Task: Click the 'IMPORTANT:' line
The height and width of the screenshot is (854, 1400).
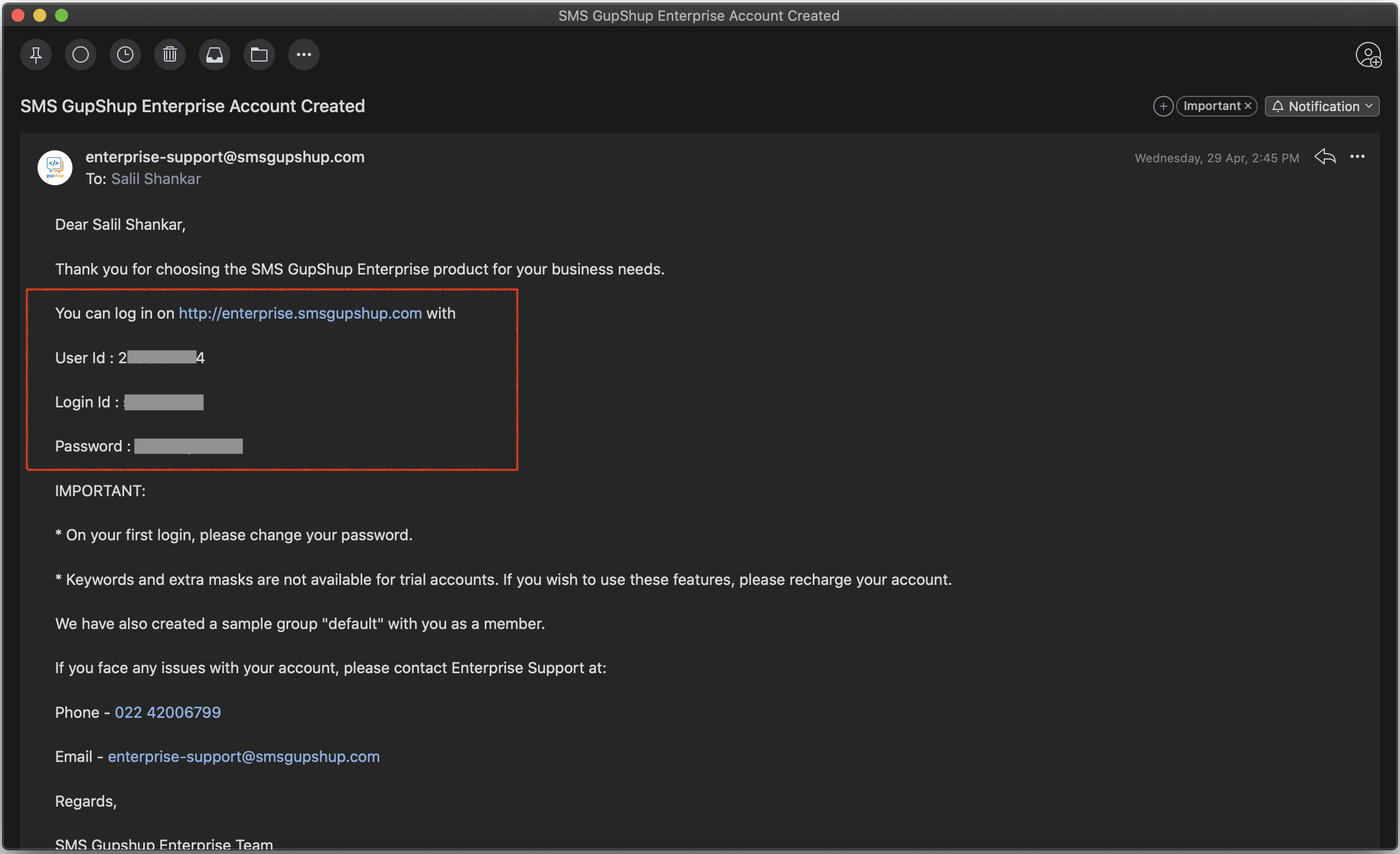Action: click(x=101, y=491)
